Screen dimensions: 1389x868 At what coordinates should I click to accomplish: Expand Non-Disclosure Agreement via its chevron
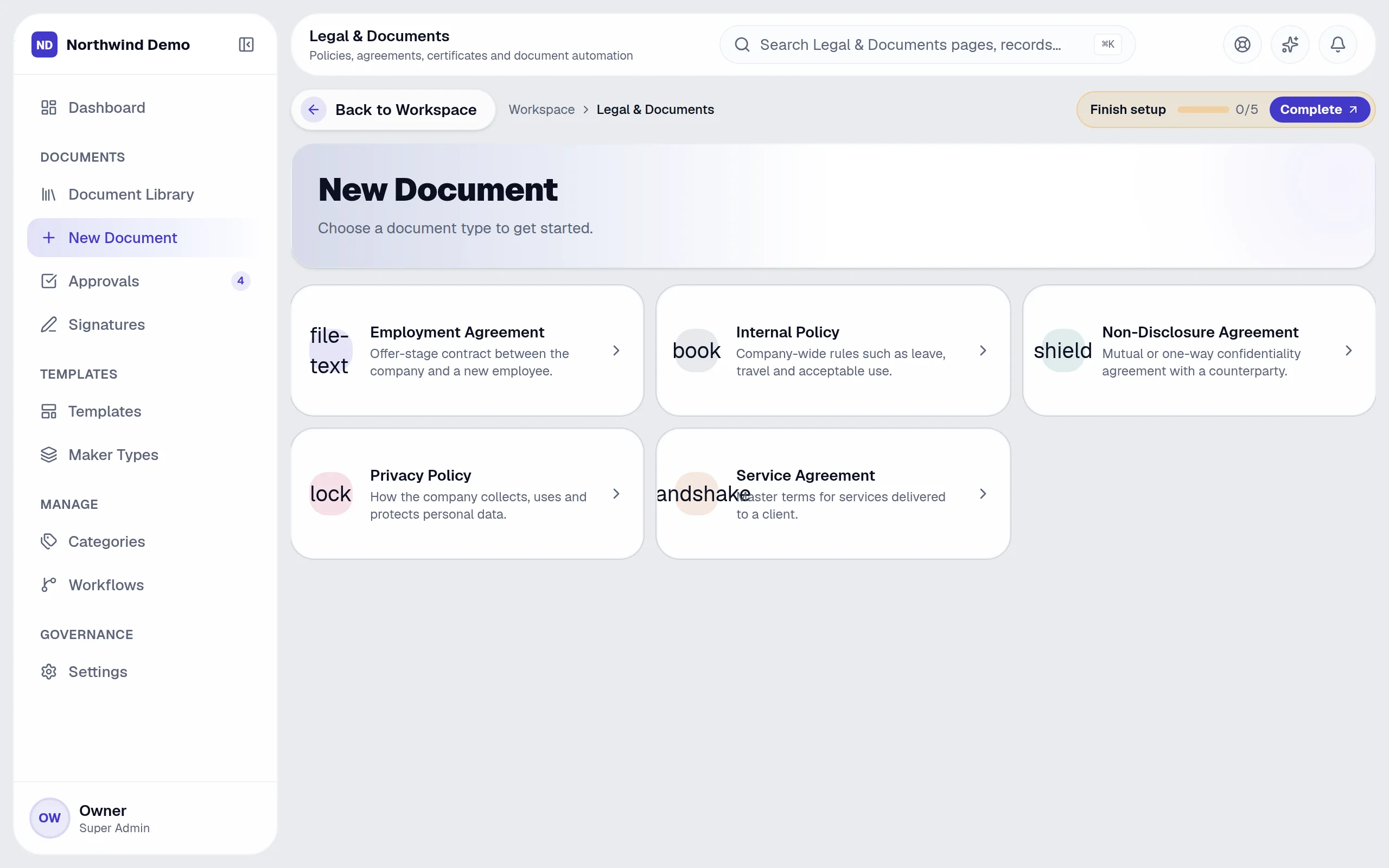[x=1348, y=350]
